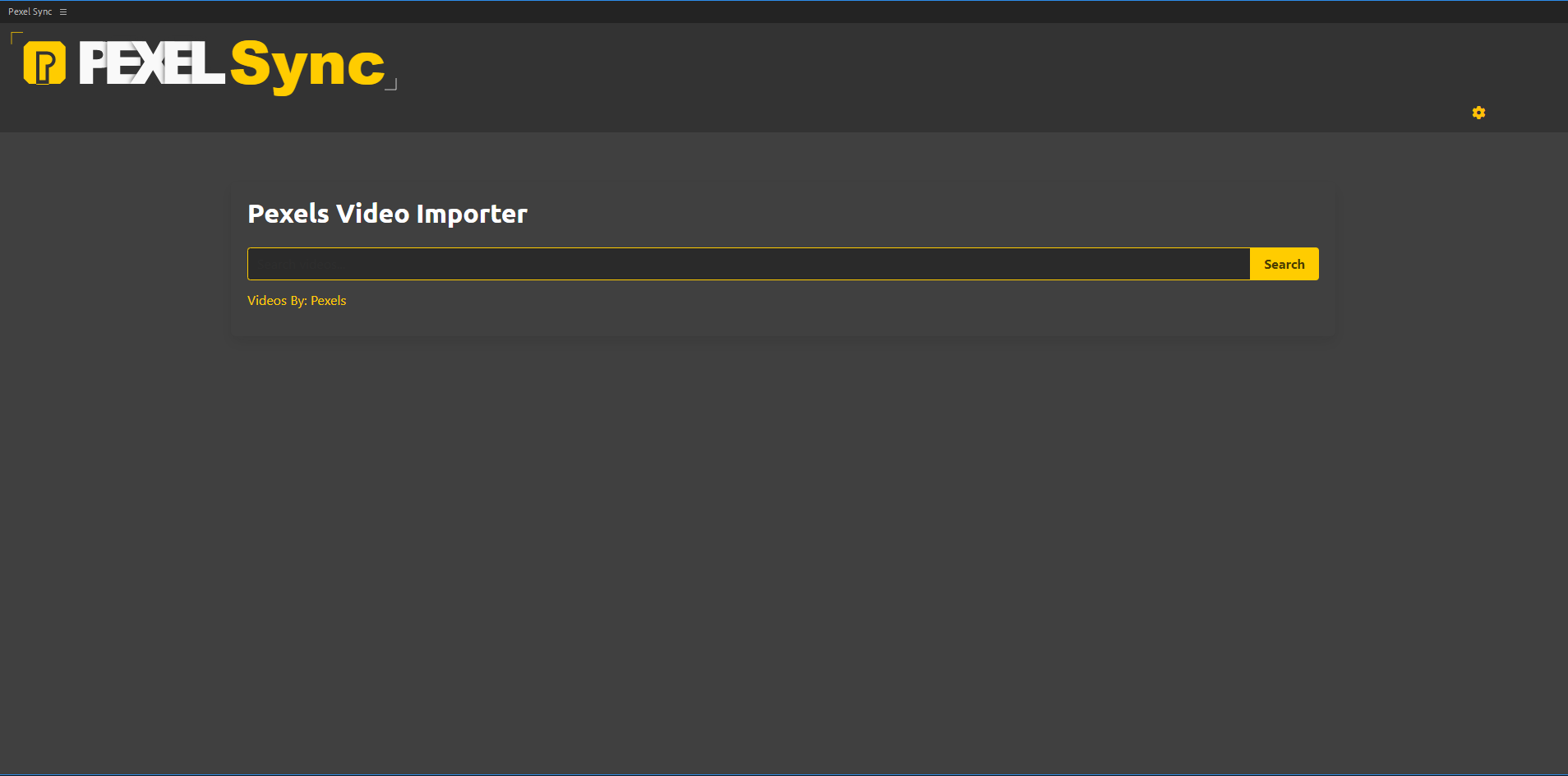Select the Pexel Sync panel tab
Screen dimensions: 1568x776
[x=30, y=12]
